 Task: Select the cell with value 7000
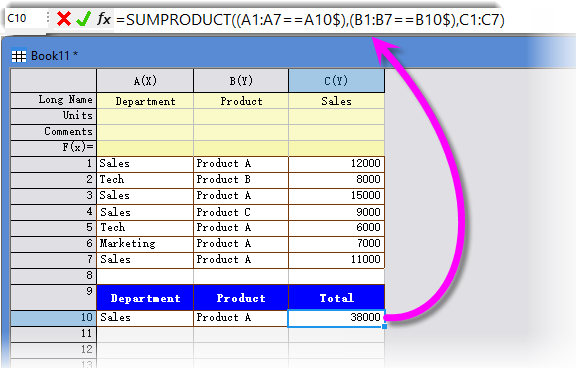[x=336, y=244]
